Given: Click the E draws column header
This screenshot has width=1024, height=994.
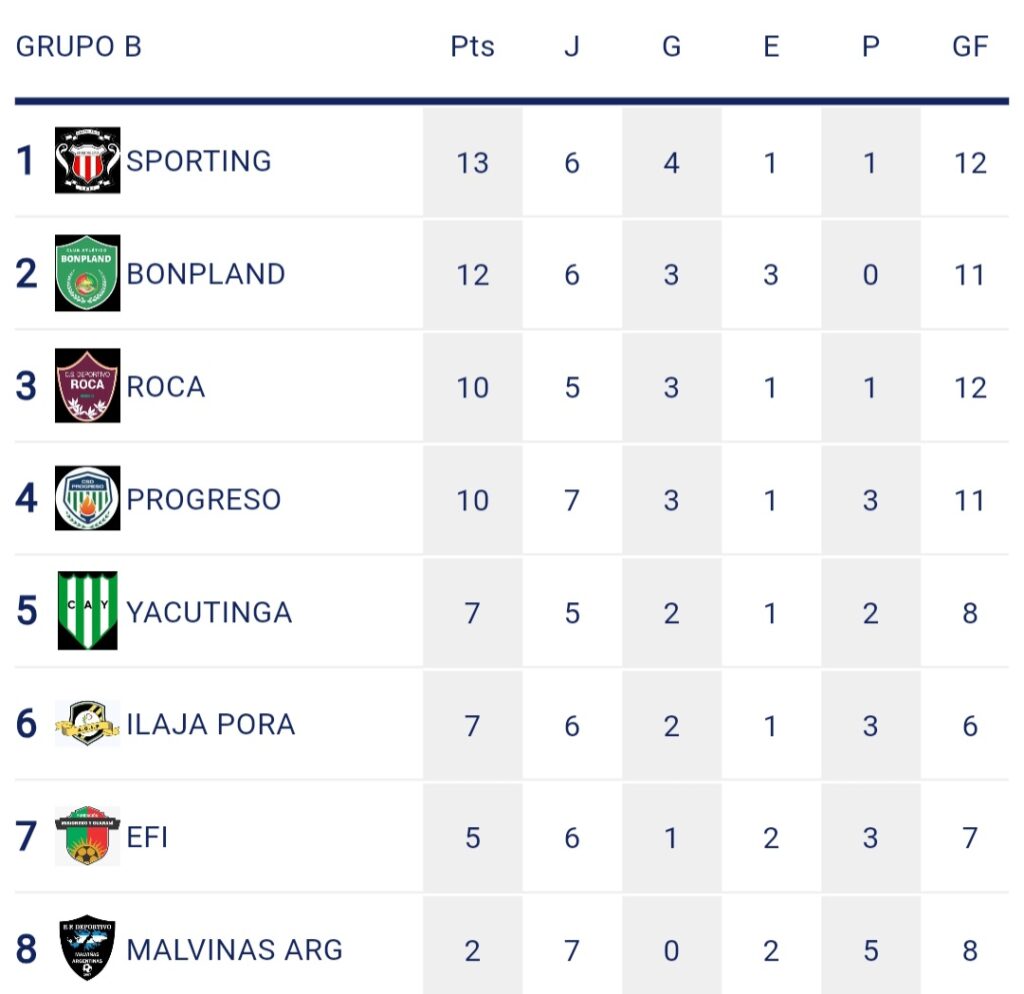Looking at the screenshot, I should [771, 47].
